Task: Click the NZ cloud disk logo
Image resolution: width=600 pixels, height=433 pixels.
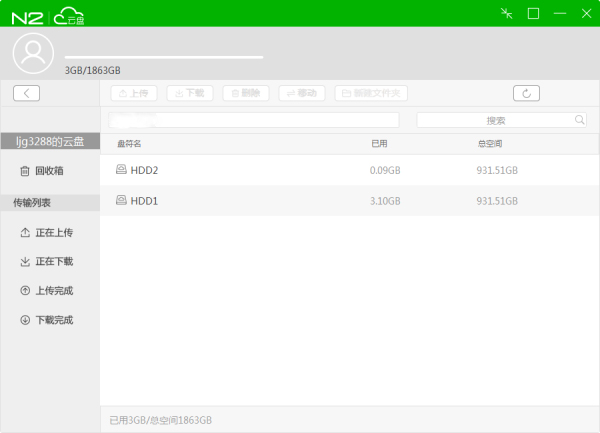Action: 48,14
